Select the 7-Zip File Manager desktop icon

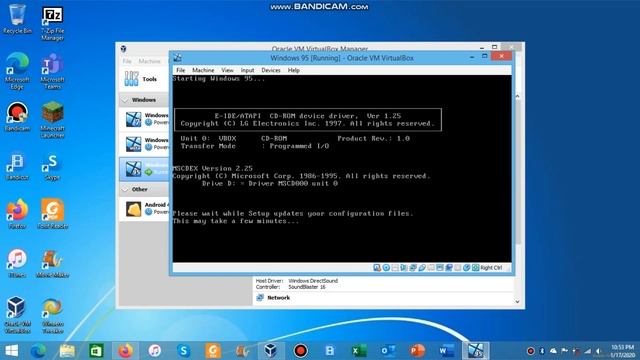(x=52, y=23)
